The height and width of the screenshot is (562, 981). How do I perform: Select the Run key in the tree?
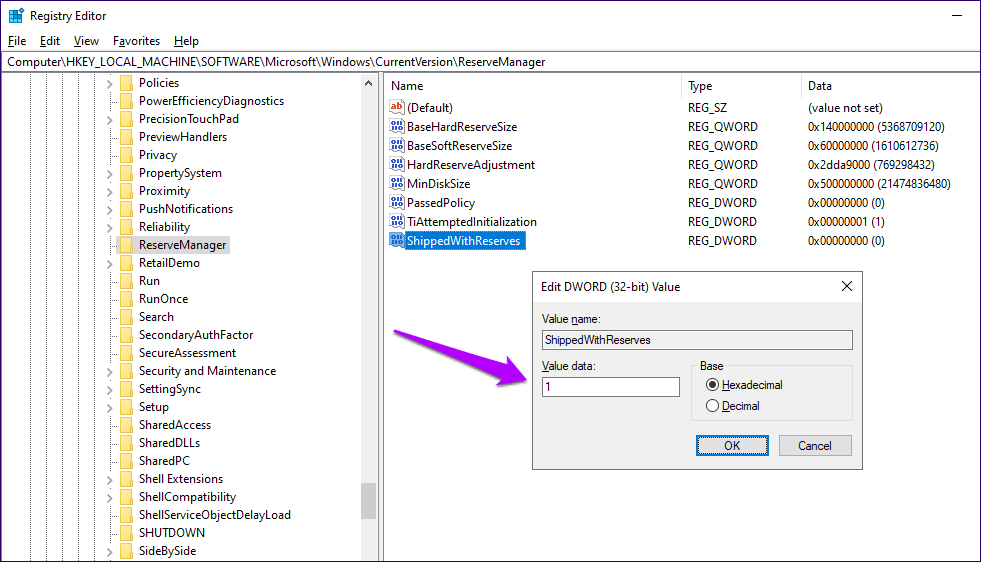point(149,280)
